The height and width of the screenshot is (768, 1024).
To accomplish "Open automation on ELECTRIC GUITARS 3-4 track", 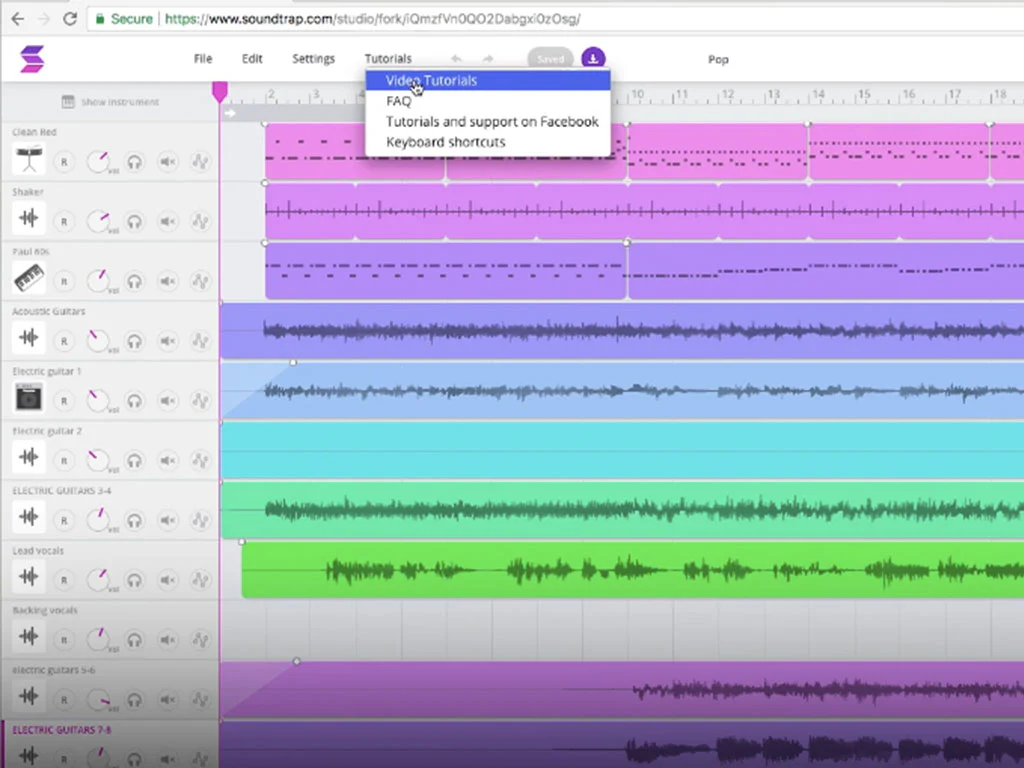I will point(200,518).
